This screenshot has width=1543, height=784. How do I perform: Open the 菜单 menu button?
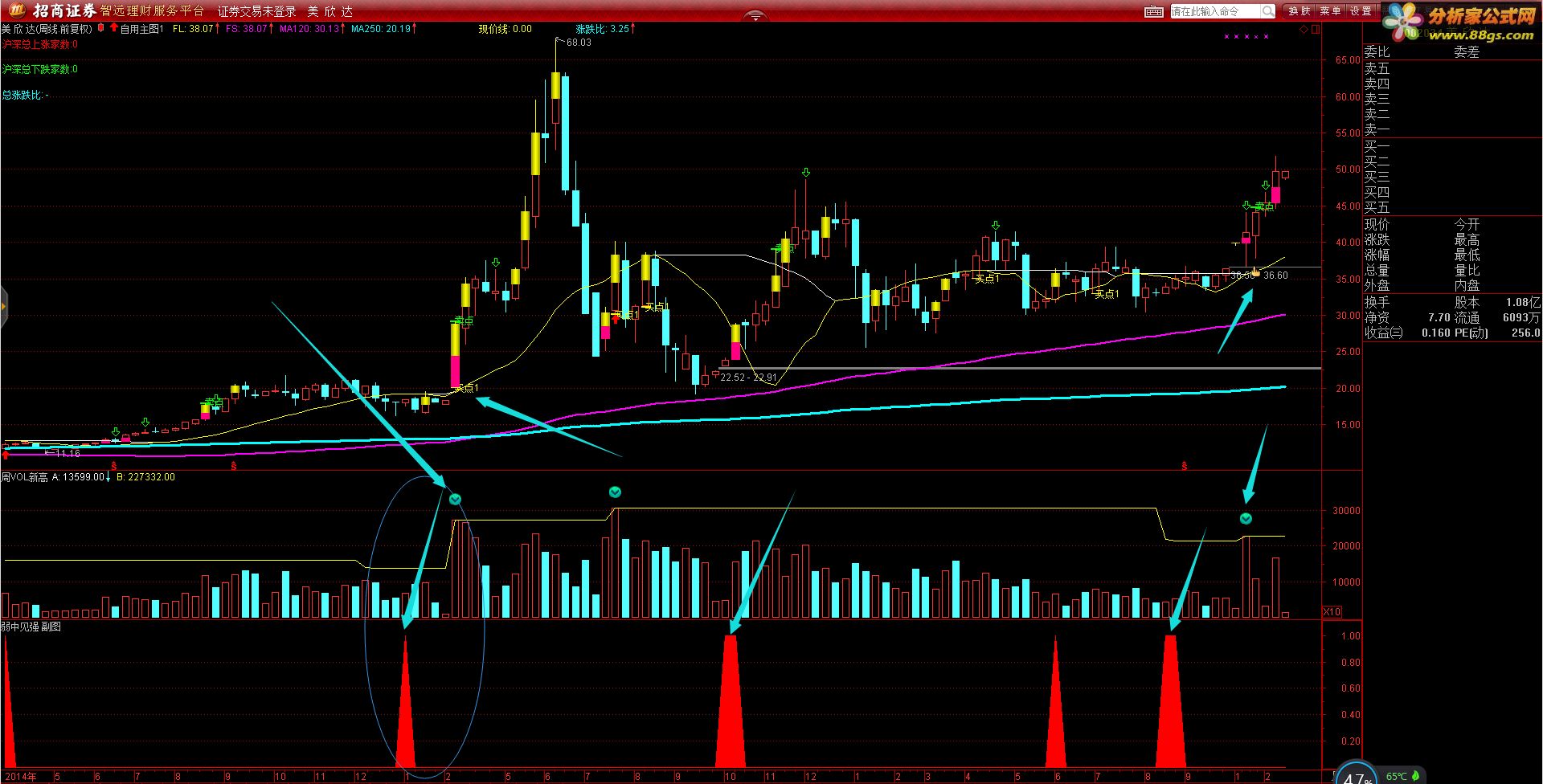[x=1330, y=11]
